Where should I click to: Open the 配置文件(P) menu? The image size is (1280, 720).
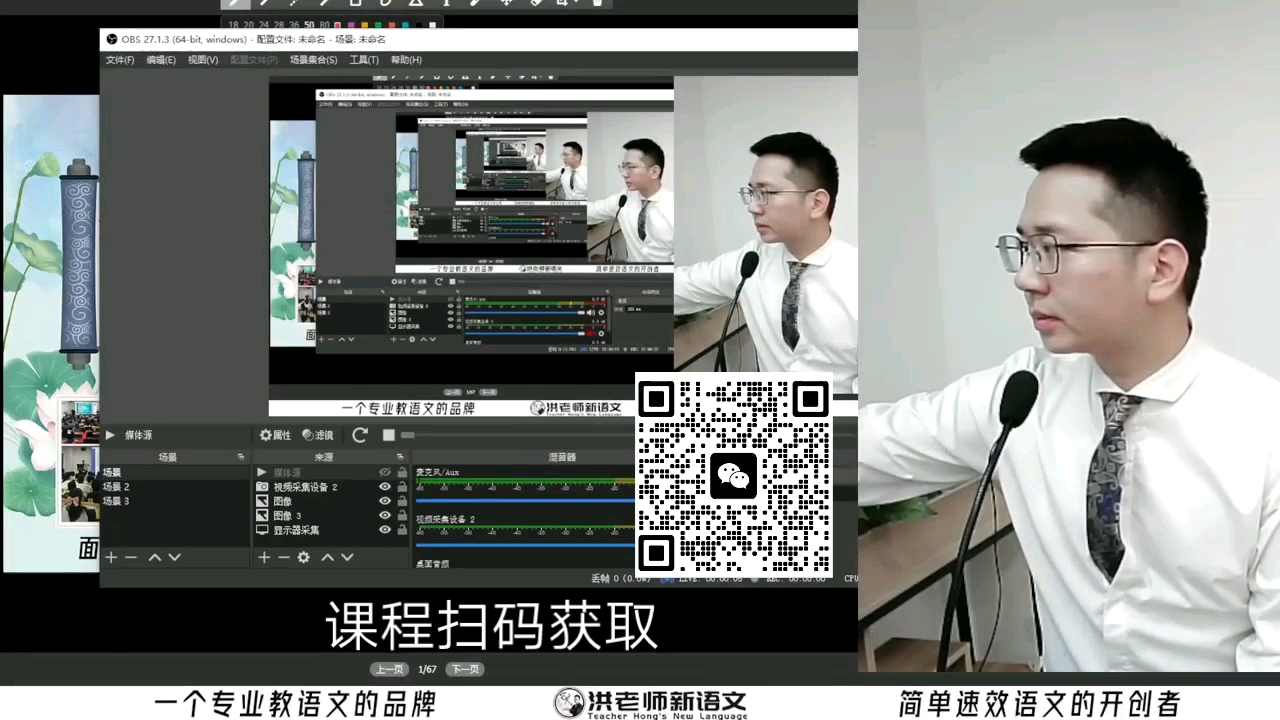point(254,60)
